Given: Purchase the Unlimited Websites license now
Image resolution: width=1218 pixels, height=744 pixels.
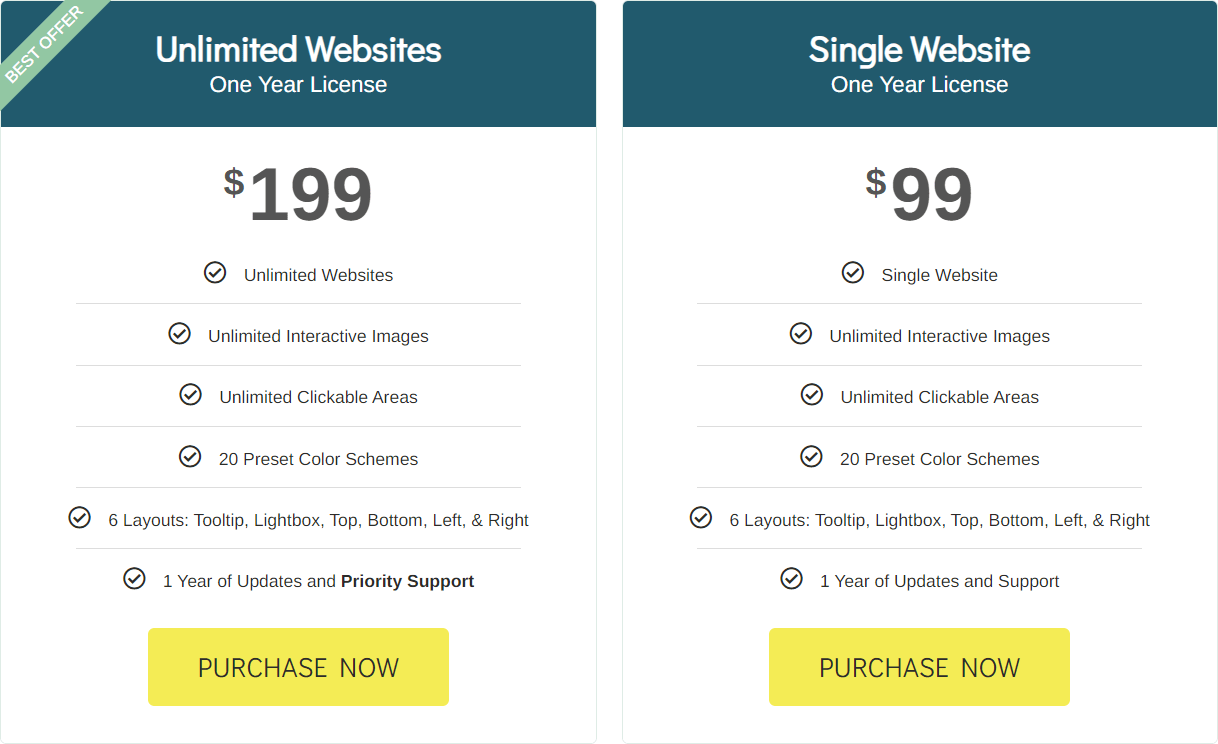Looking at the screenshot, I should click(x=298, y=667).
